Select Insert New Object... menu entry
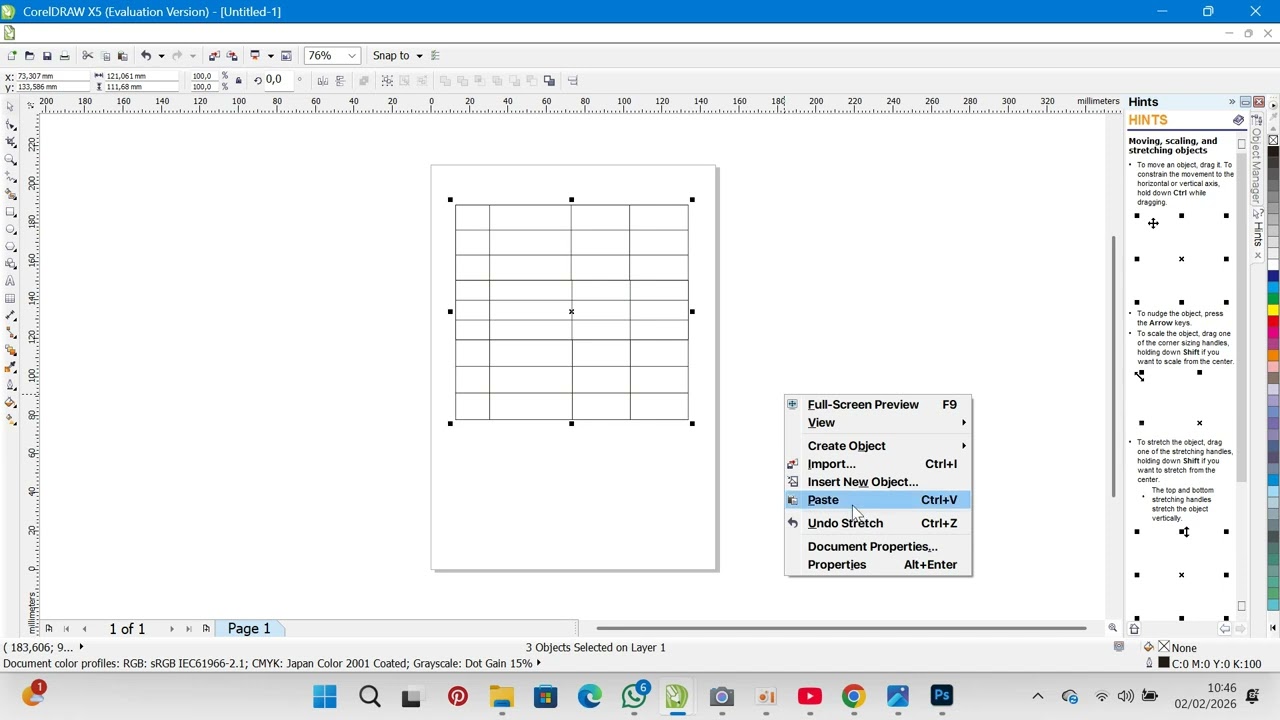 pyautogui.click(x=878, y=482)
